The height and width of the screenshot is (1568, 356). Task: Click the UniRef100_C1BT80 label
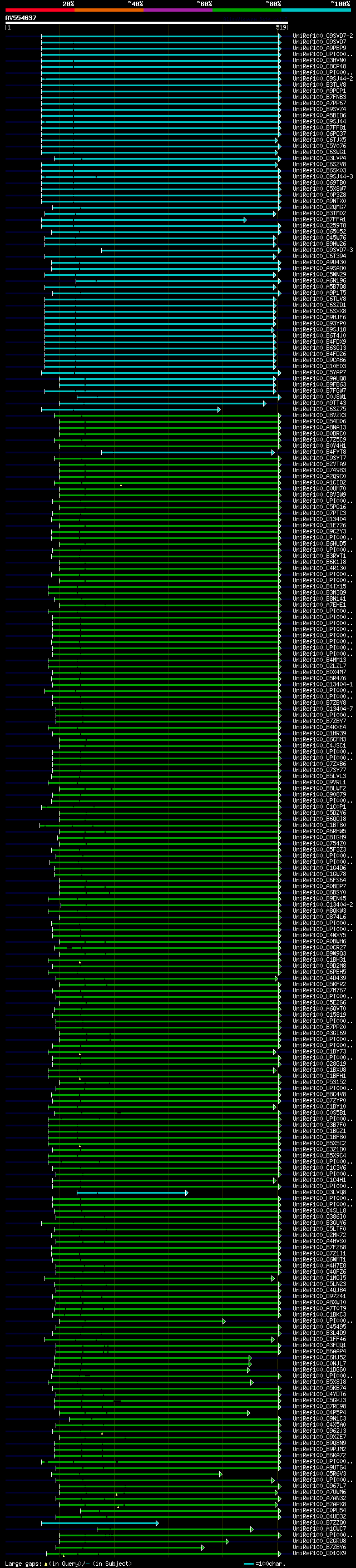pyautogui.click(x=319, y=825)
